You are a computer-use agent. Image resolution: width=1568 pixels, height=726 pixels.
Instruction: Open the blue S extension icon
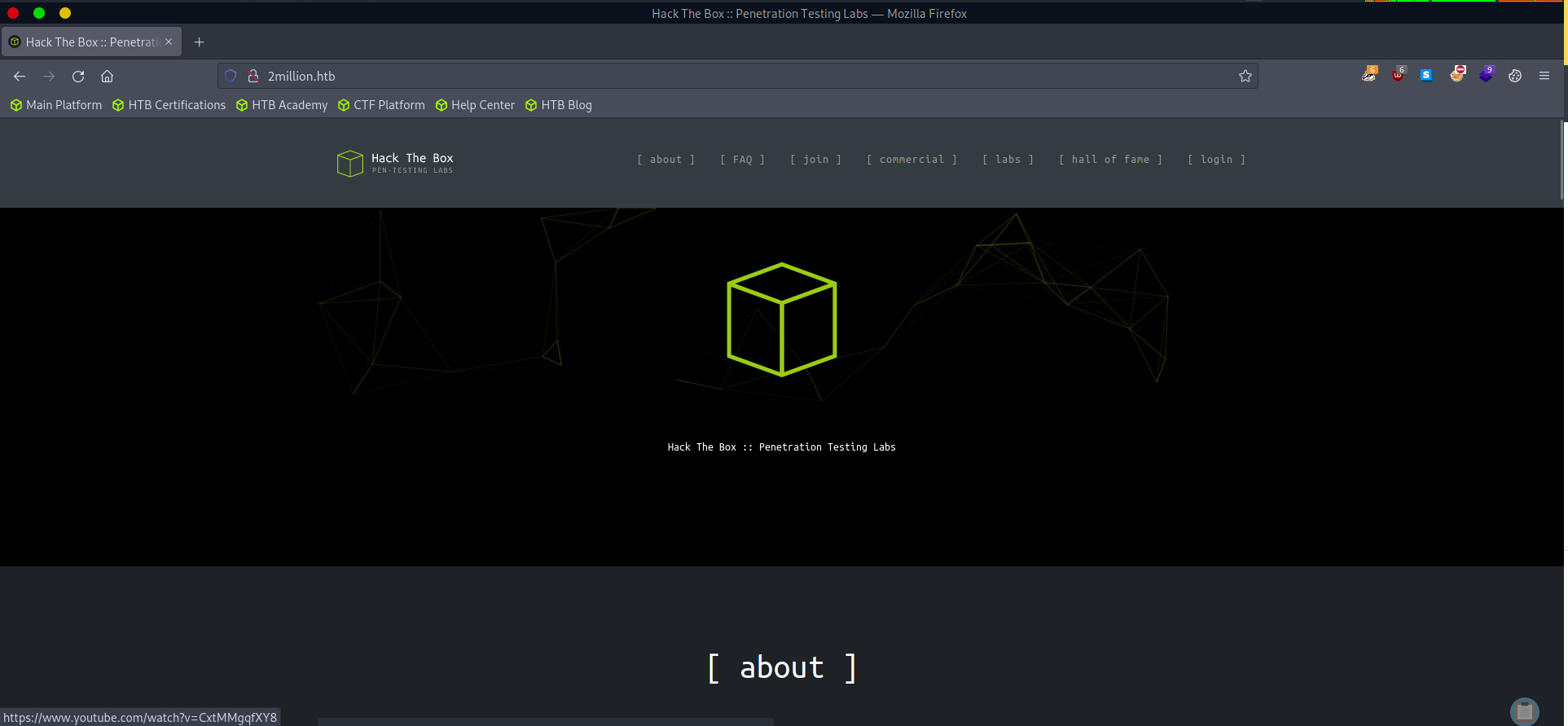[1426, 75]
